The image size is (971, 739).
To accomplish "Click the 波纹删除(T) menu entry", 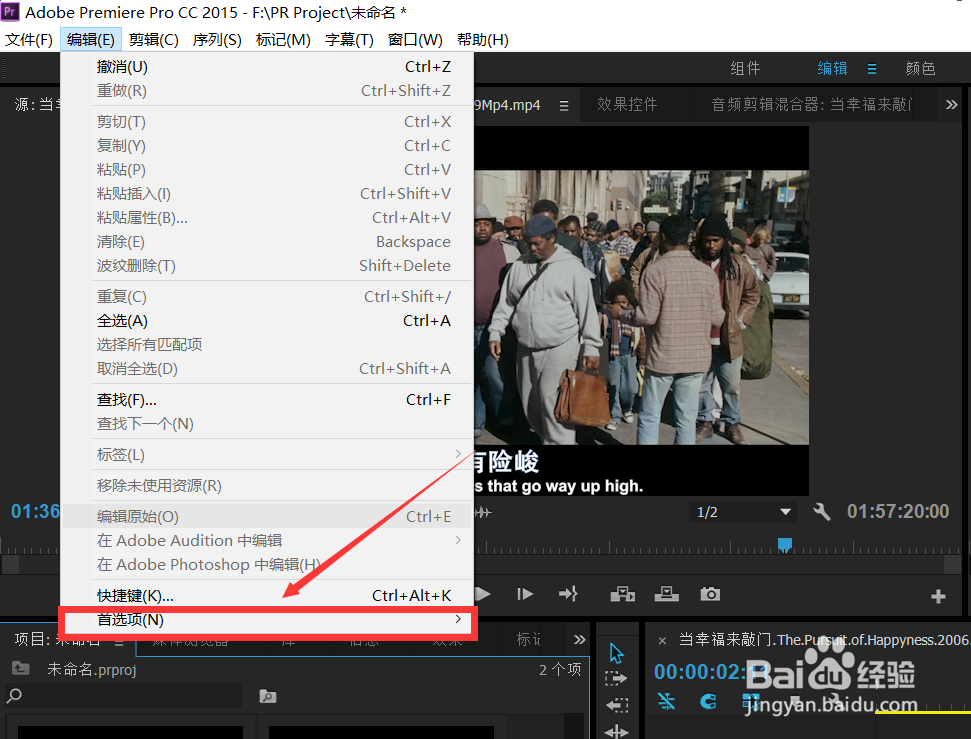I will (x=268, y=266).
